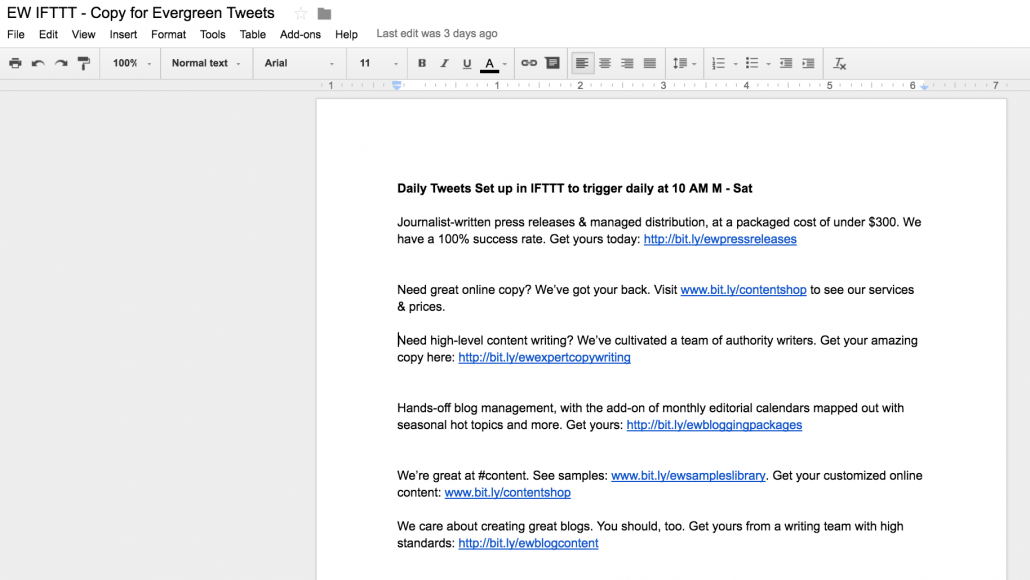Open the bit.ly/ewexpertcopywriting link

pos(544,357)
